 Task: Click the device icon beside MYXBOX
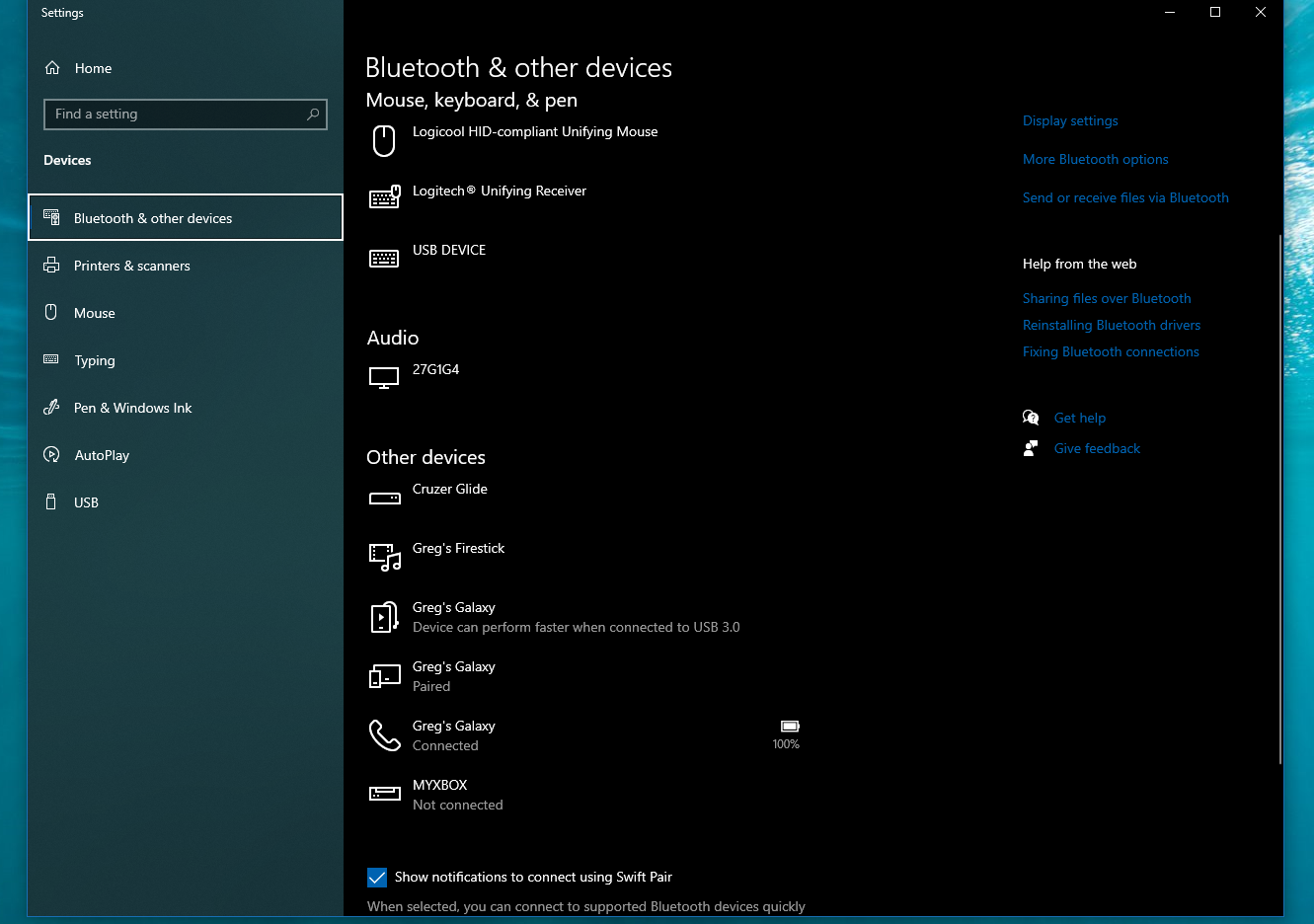[x=384, y=793]
